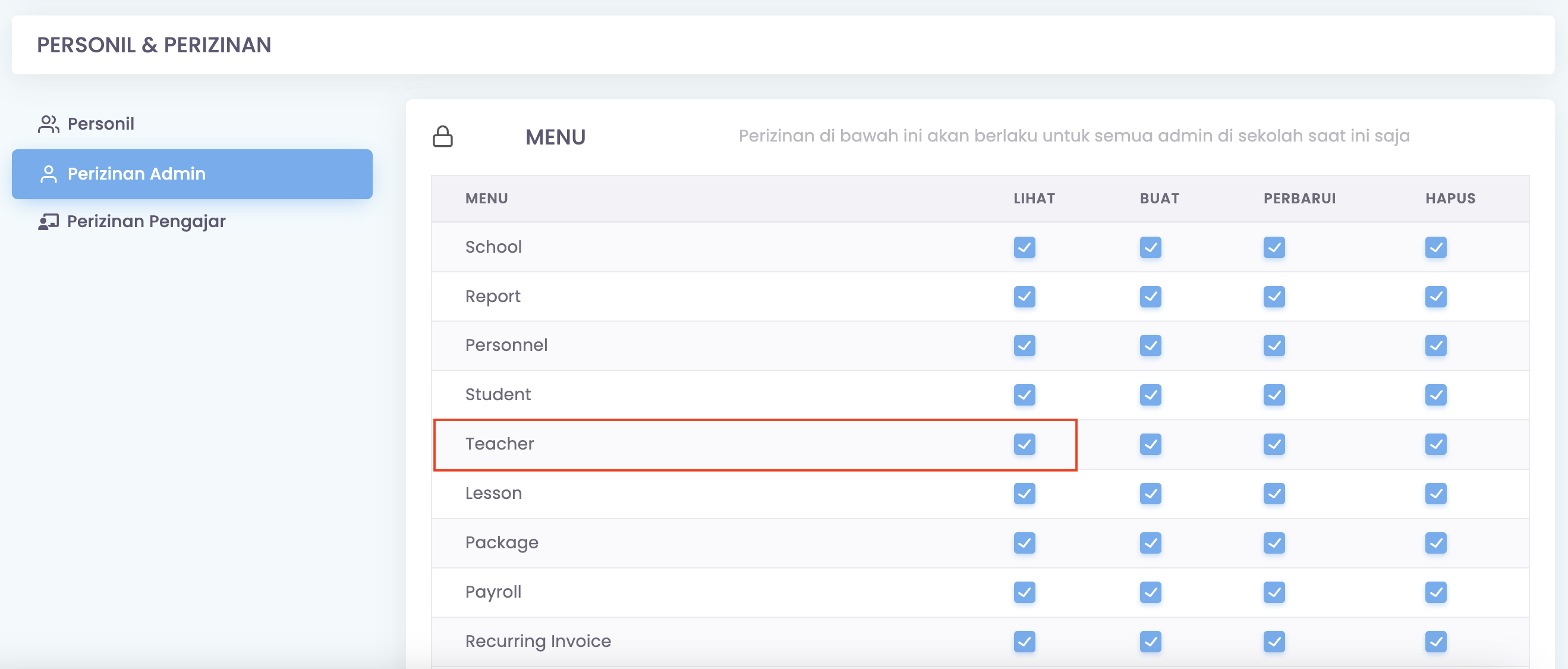Toggle Lihat checkbox for Payroll
Image resolution: width=1568 pixels, height=669 pixels.
point(1025,592)
